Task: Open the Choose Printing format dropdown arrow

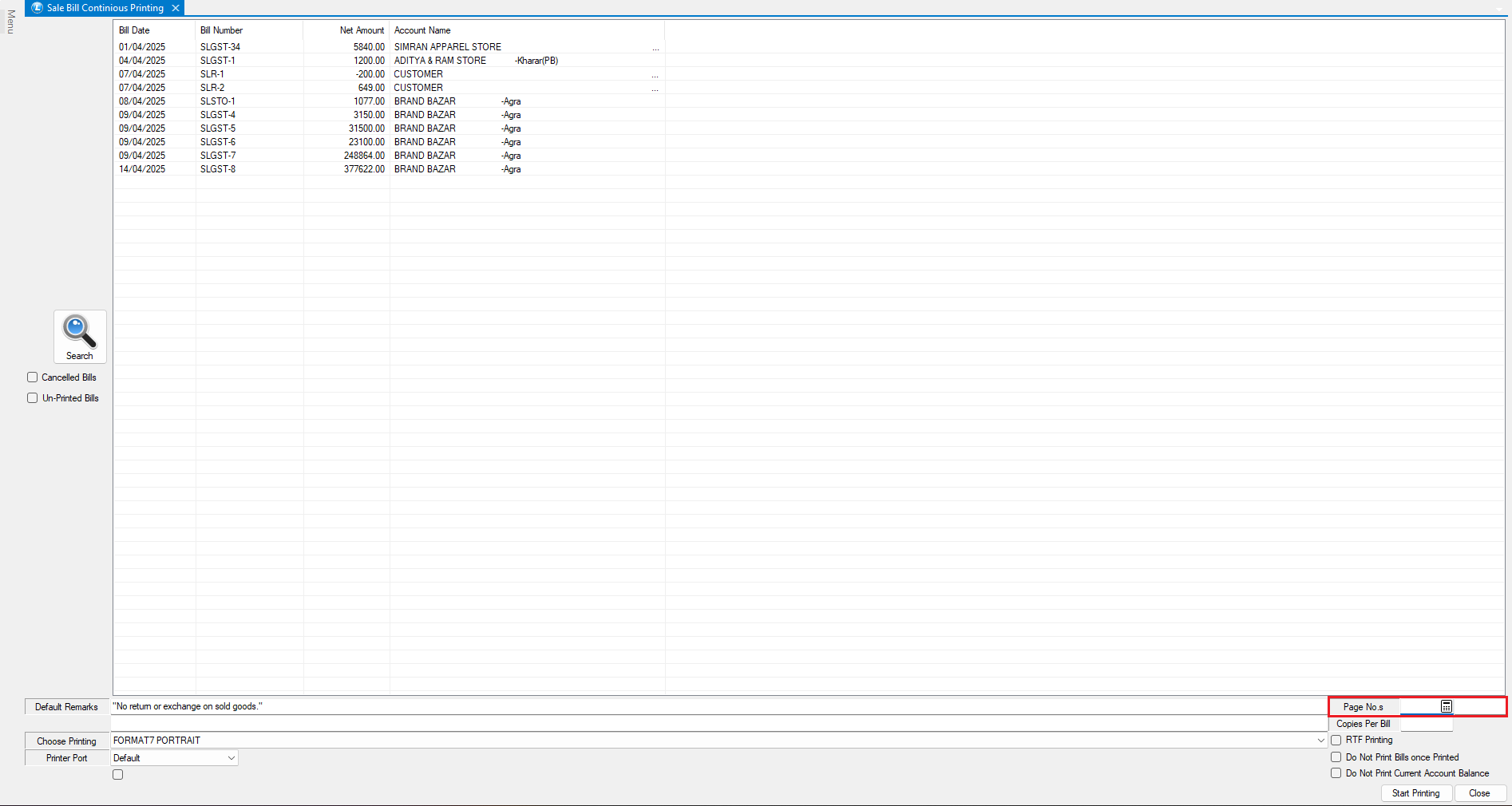Action: point(1320,741)
